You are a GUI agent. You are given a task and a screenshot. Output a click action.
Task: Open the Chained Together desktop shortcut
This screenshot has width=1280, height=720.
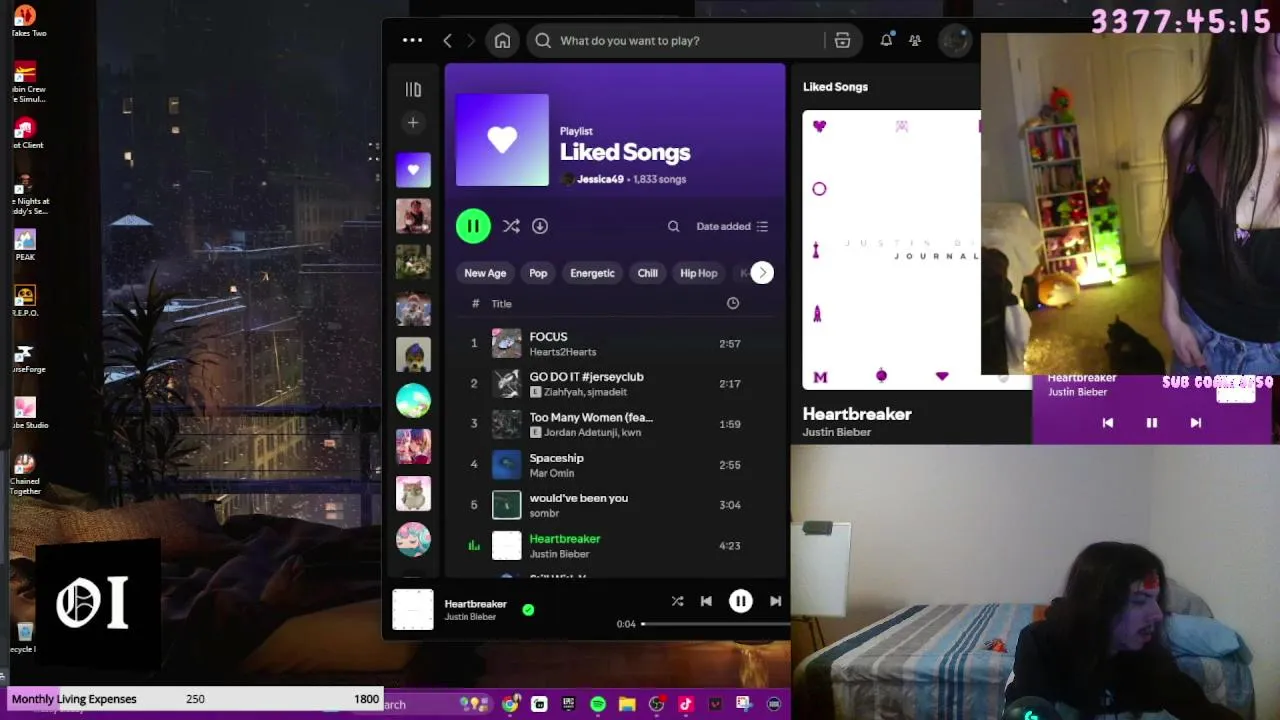tap(25, 473)
